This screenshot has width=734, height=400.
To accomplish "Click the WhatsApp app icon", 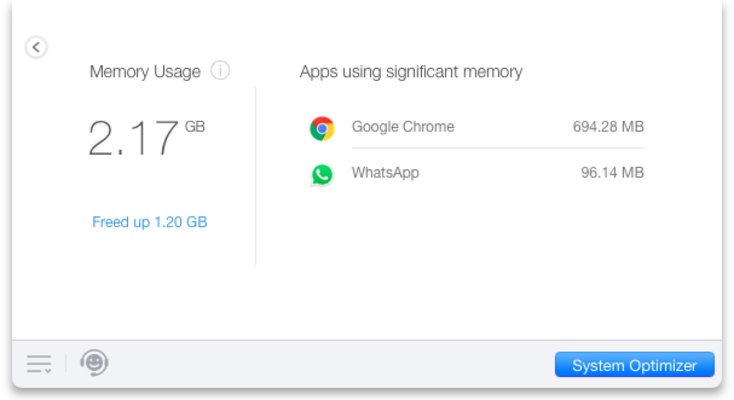I will click(322, 174).
